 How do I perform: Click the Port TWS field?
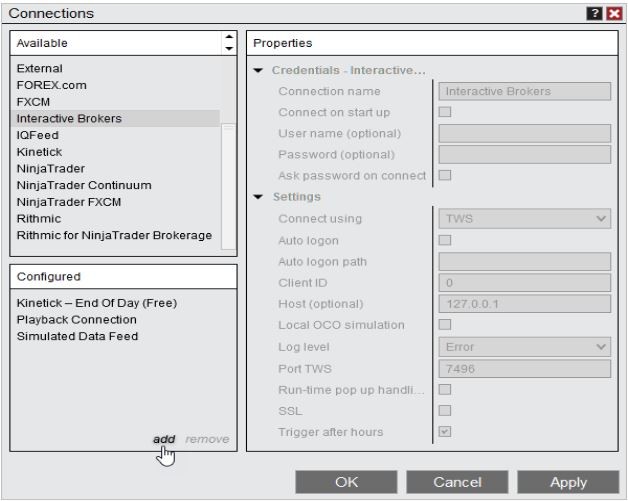[x=525, y=369]
